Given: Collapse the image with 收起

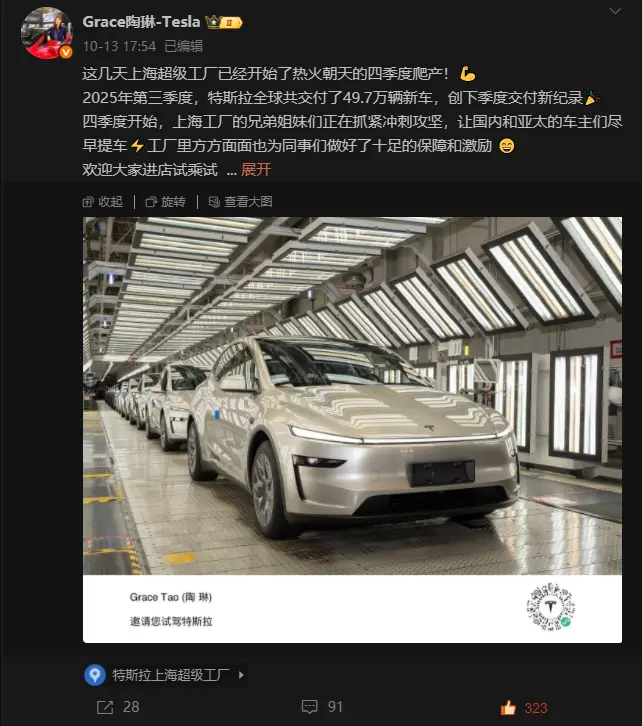Looking at the screenshot, I should point(102,202).
